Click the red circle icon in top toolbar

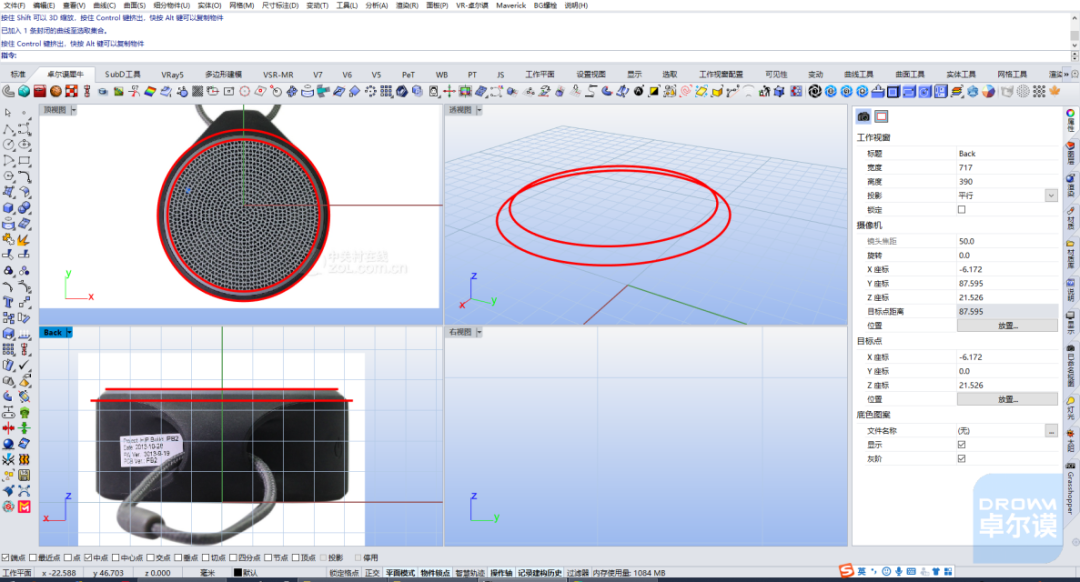(x=245, y=91)
